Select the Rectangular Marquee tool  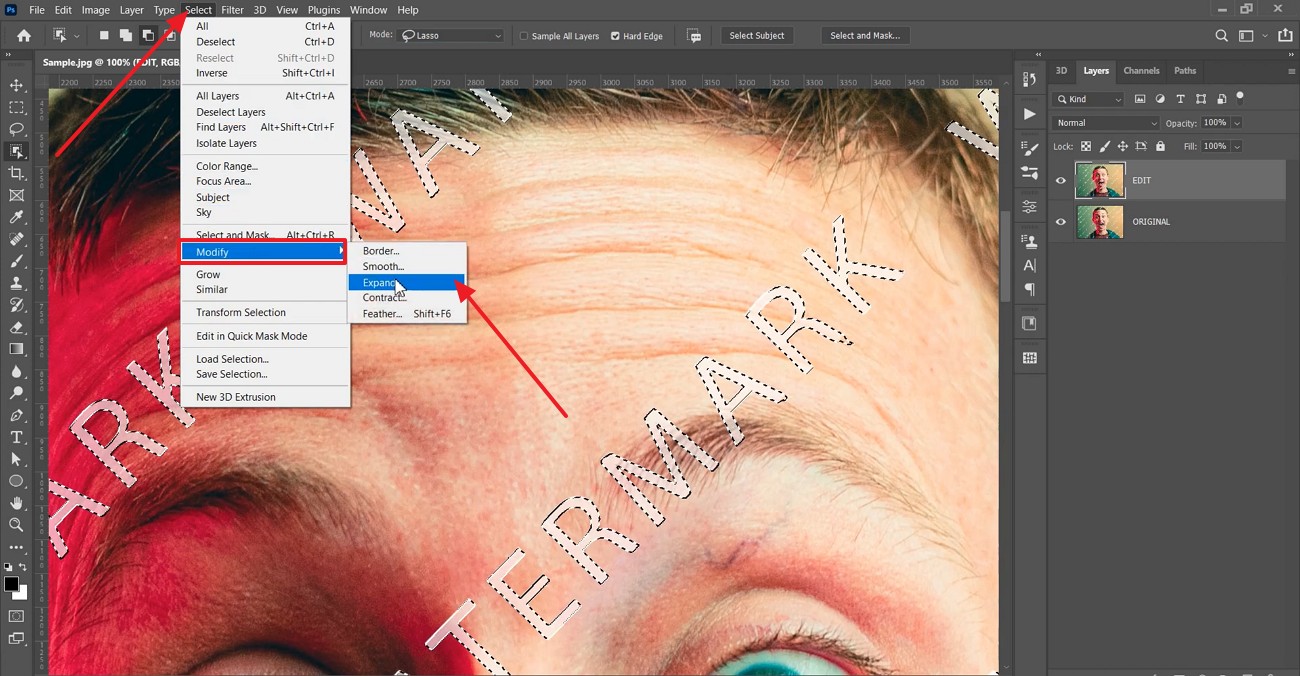(x=16, y=108)
